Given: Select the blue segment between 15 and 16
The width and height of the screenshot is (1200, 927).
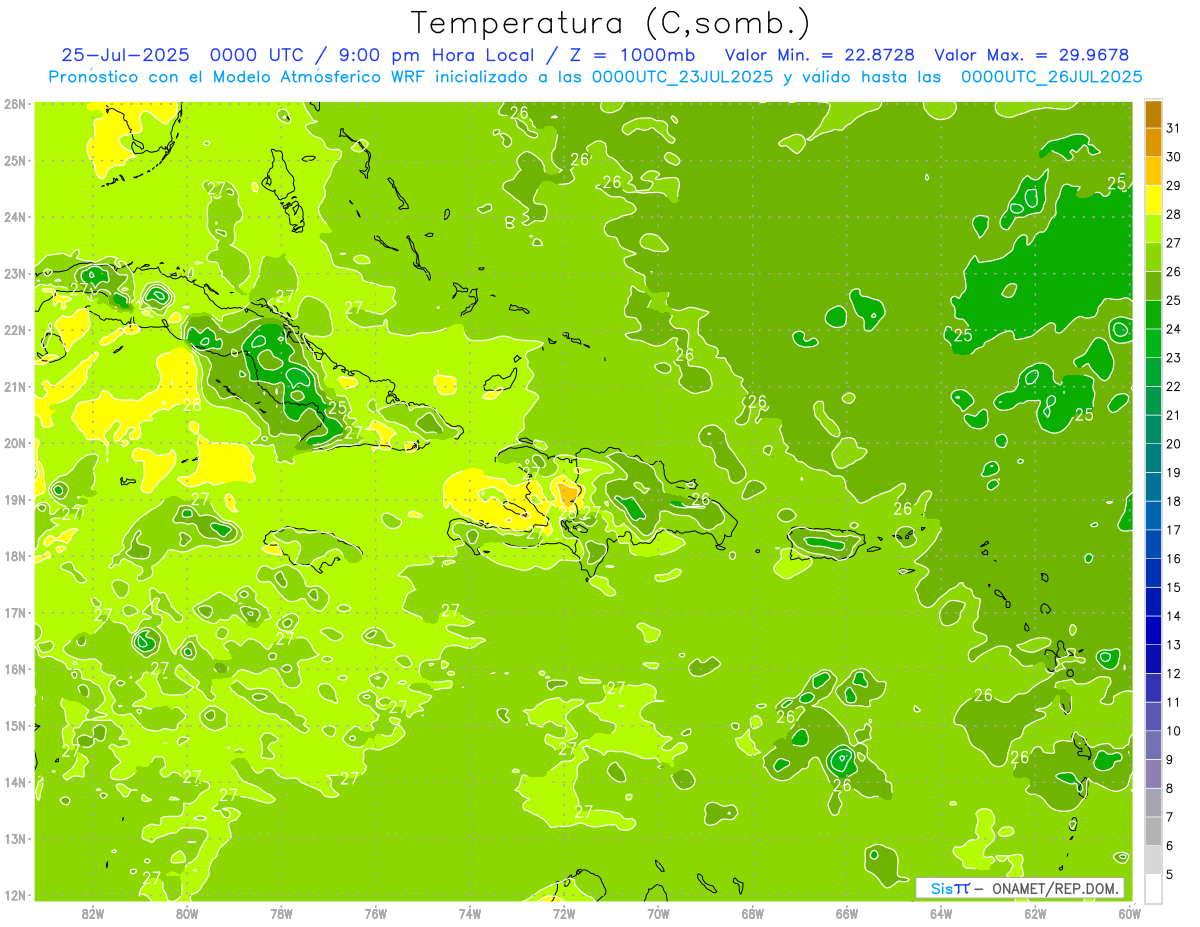Looking at the screenshot, I should [1153, 573].
